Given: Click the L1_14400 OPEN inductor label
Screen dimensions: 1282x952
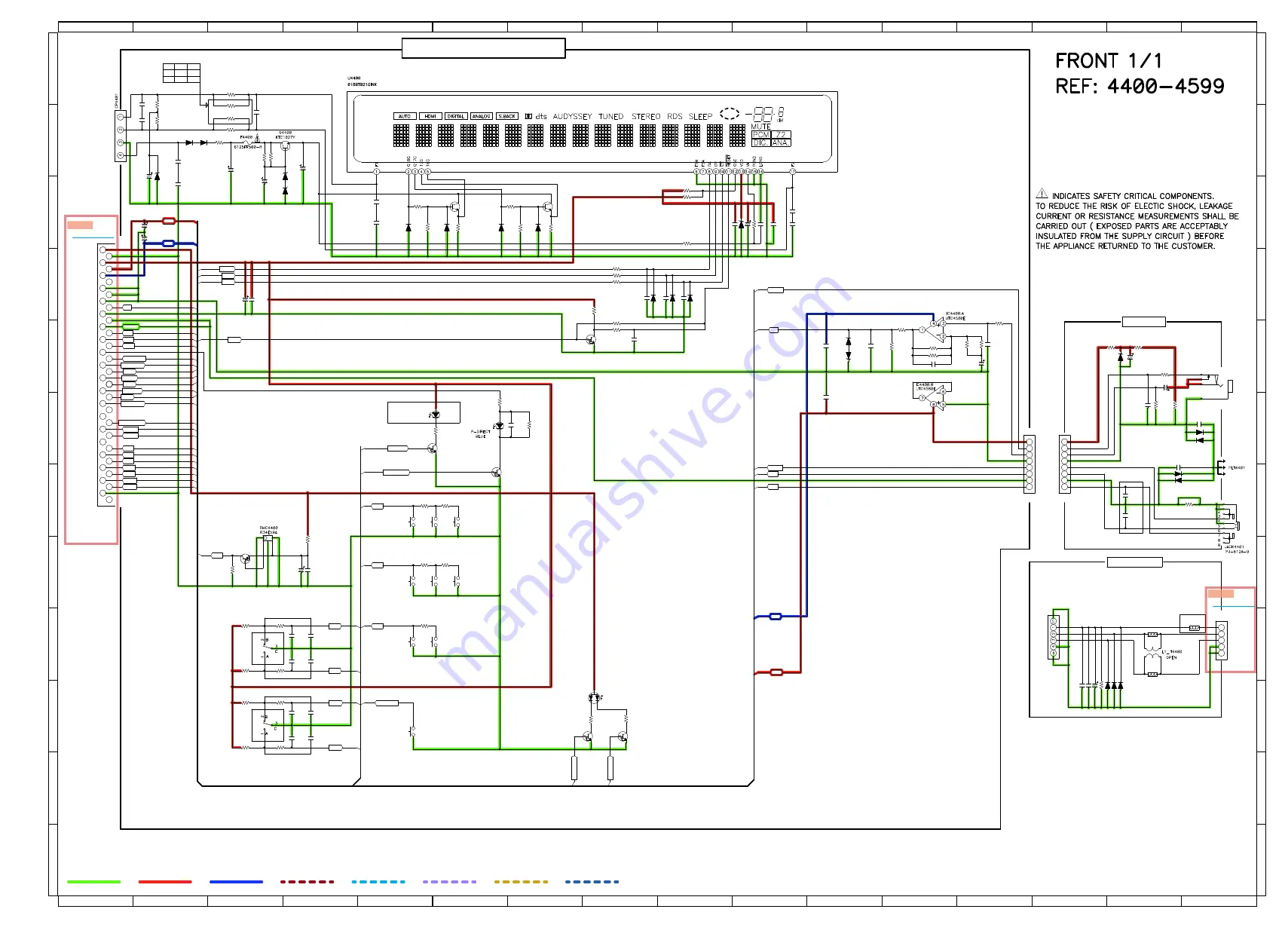Looking at the screenshot, I should click(1172, 654).
